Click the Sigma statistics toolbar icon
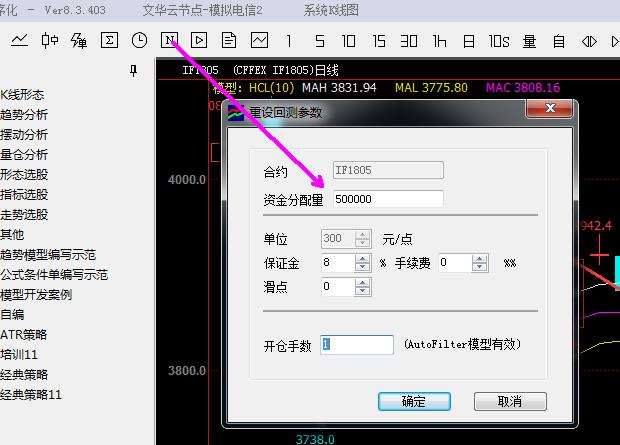Image resolution: width=620 pixels, height=445 pixels. click(109, 41)
